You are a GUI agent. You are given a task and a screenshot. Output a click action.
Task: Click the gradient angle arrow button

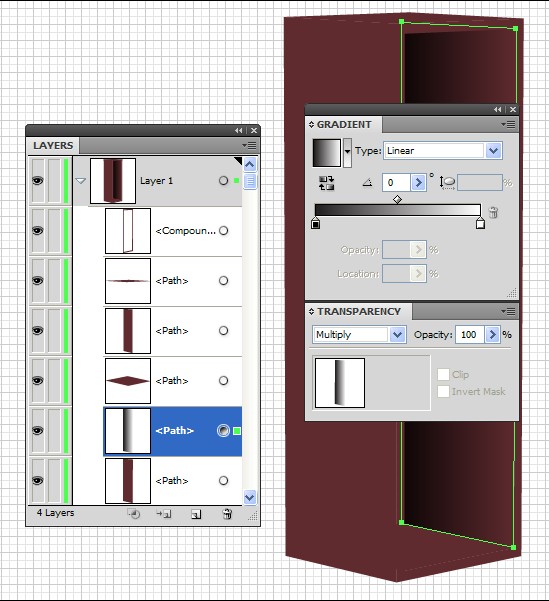pos(418,182)
